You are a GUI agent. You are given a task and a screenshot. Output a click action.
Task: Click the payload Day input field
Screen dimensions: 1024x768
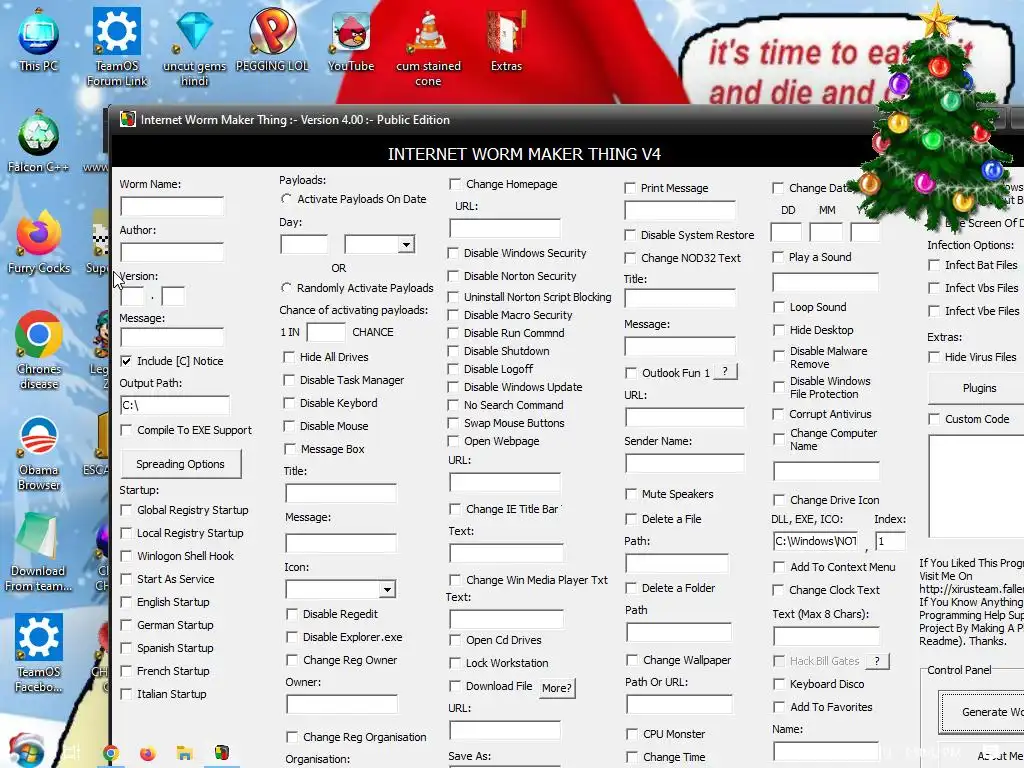tap(304, 244)
